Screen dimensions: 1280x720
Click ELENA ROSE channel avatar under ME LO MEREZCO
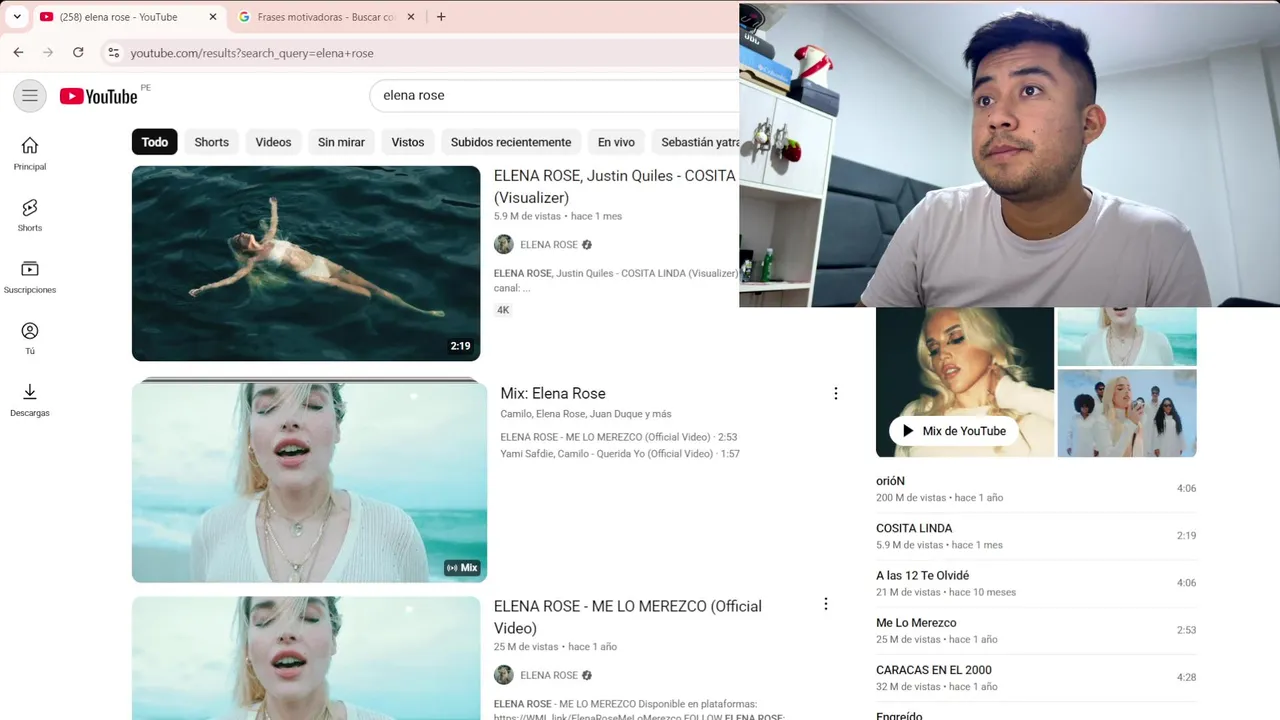[x=504, y=675]
